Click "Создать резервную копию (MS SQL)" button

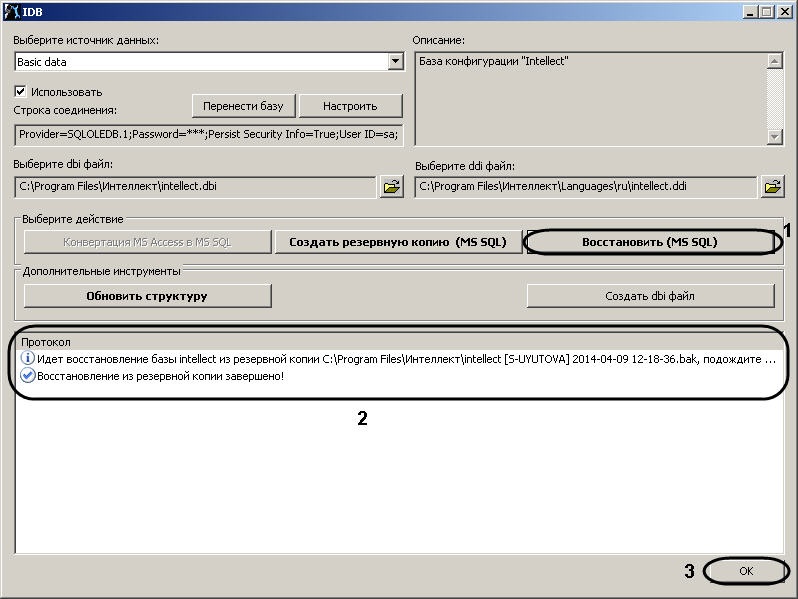[x=398, y=242]
